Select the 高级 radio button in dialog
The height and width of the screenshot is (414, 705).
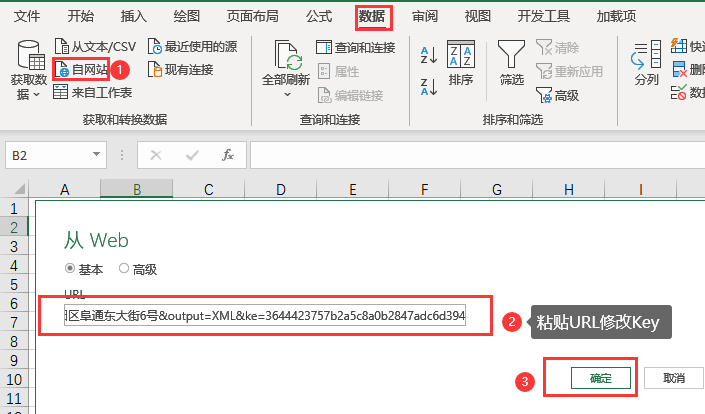point(124,268)
